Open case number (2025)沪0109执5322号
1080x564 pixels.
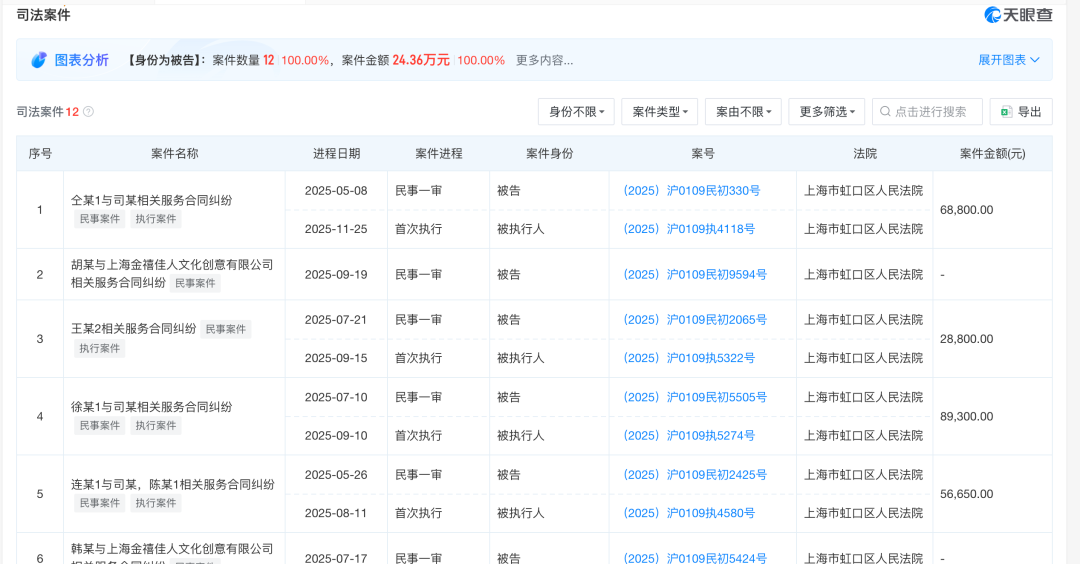pos(688,358)
